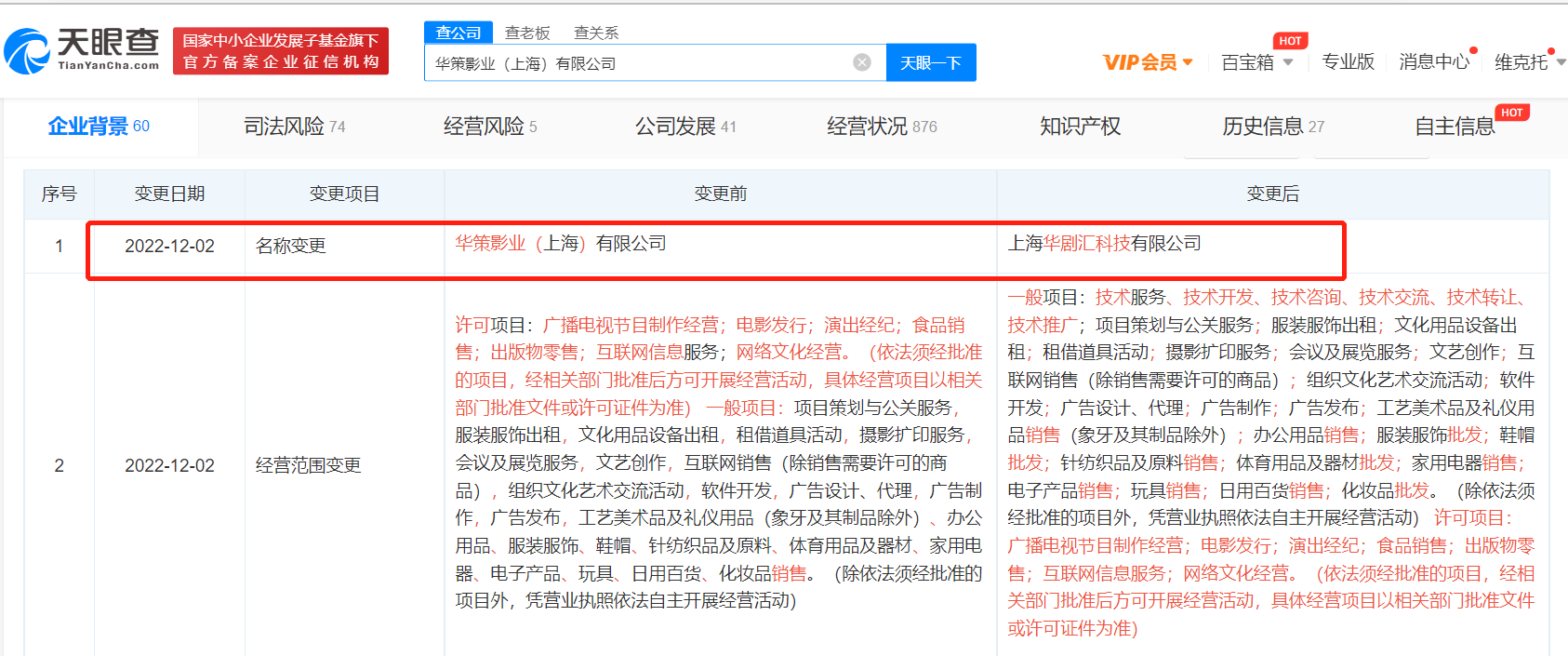
Task: Expand the 维克托 user dropdown
Action: click(x=1530, y=62)
